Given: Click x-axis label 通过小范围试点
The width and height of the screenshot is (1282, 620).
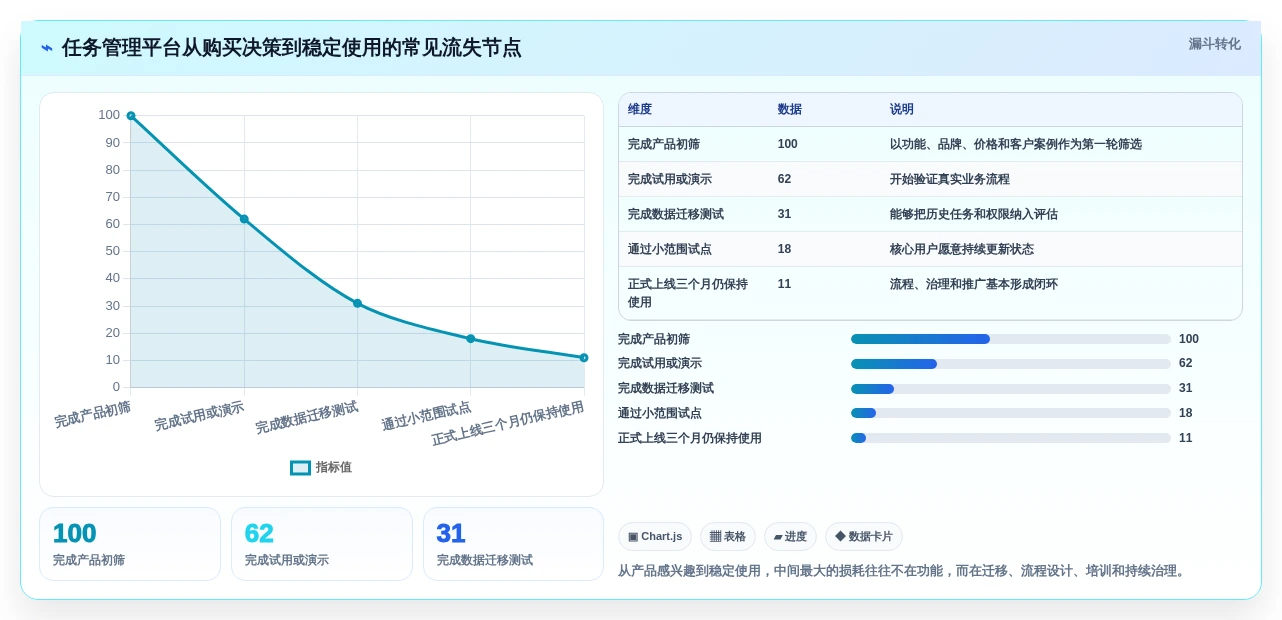Looking at the screenshot, I should point(426,416).
